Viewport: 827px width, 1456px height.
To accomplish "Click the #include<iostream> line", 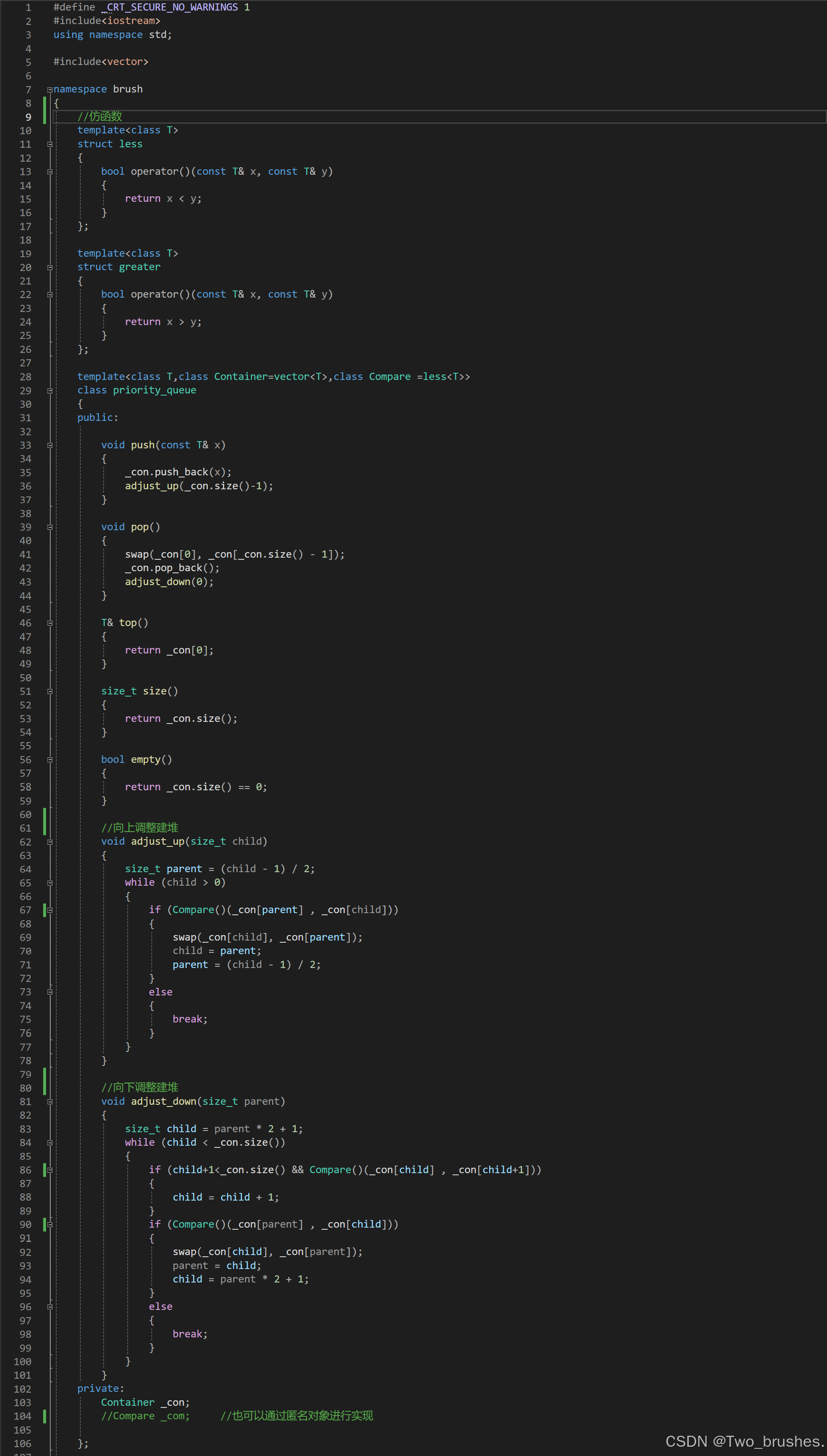I will (107, 21).
